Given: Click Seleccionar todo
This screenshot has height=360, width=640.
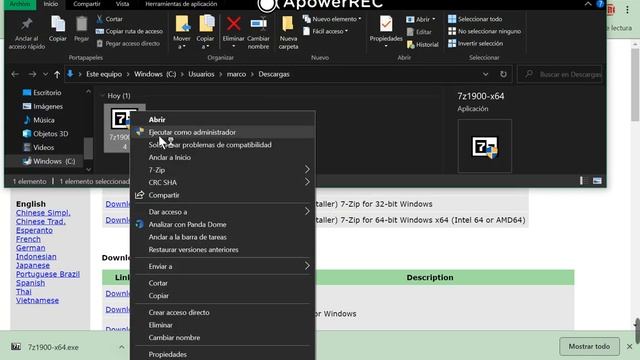Looking at the screenshot, I should pyautogui.click(x=475, y=19).
